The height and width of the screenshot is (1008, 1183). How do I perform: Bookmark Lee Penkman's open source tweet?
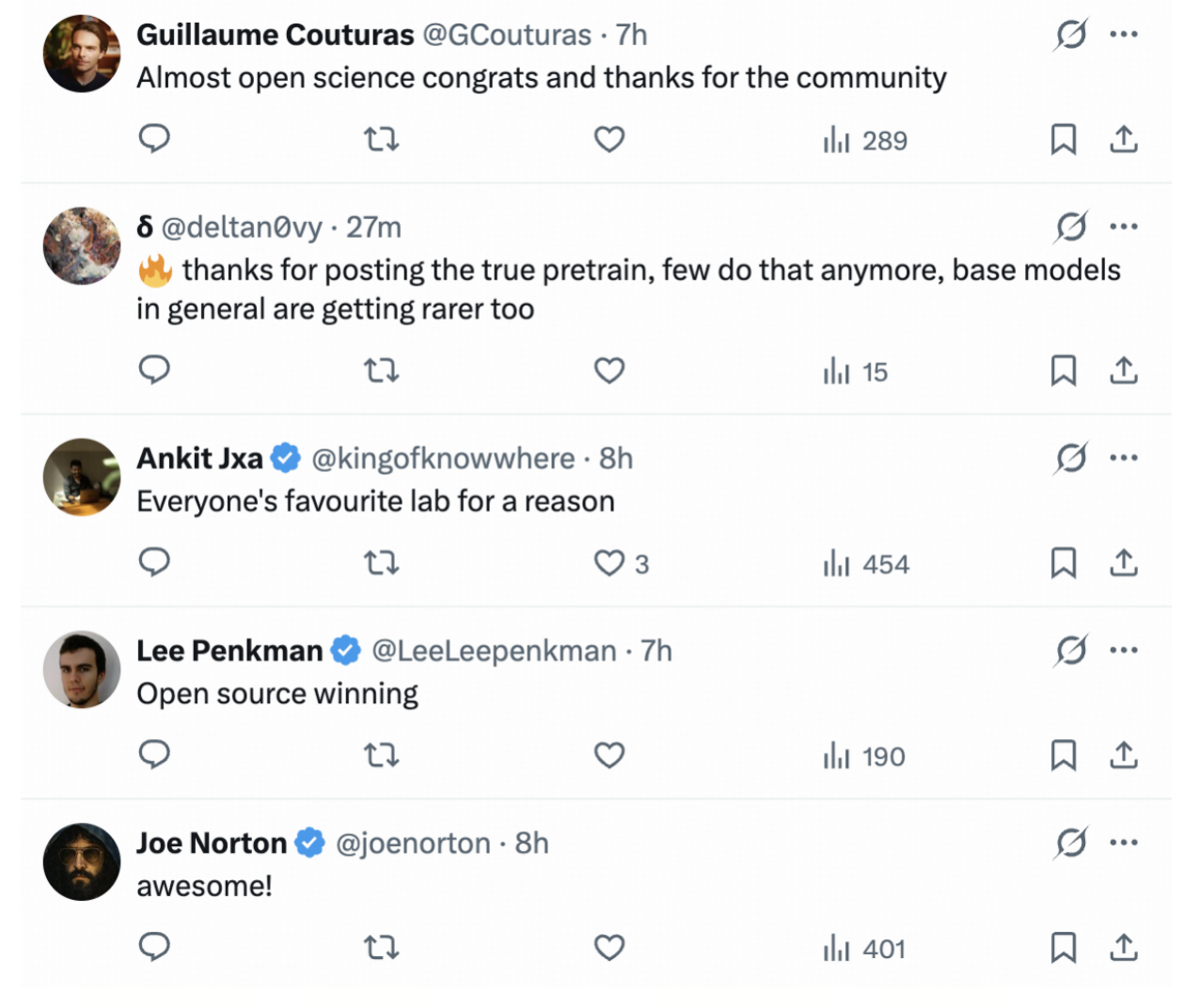pos(1063,755)
